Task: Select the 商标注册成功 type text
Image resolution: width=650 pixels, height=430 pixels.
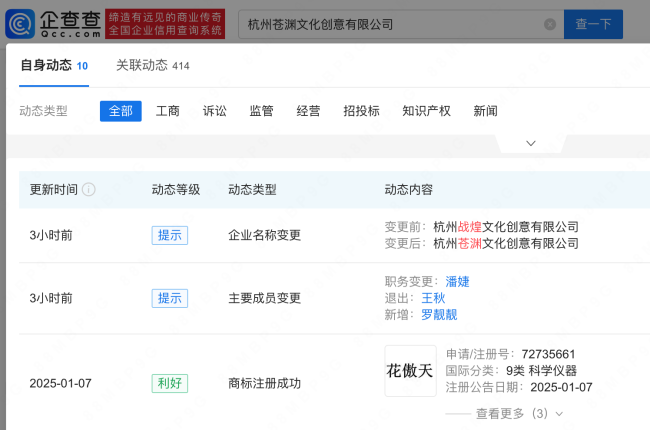Action: (x=264, y=383)
